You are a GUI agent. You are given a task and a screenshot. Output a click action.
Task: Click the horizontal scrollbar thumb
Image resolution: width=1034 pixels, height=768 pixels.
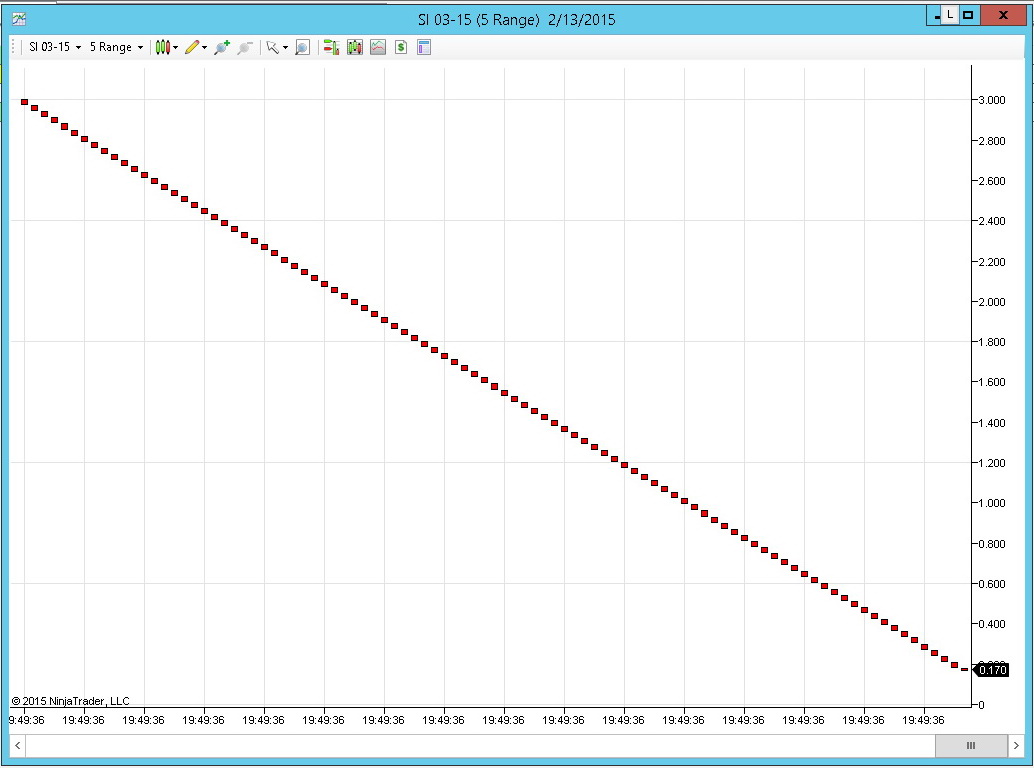click(x=971, y=746)
